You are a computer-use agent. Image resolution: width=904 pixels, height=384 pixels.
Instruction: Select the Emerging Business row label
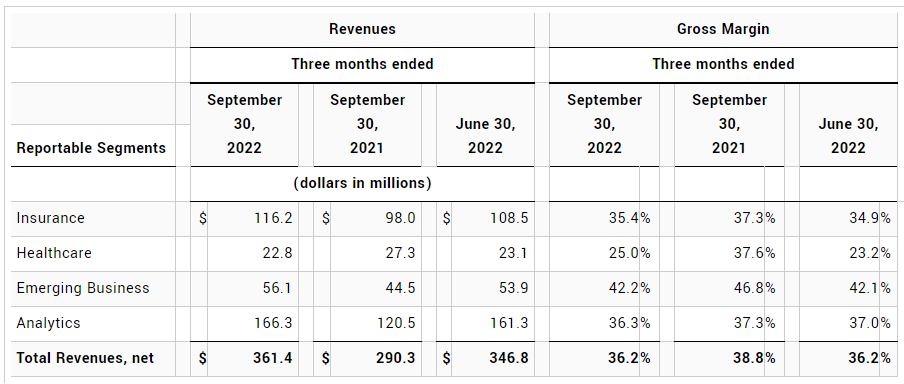pyautogui.click(x=83, y=288)
